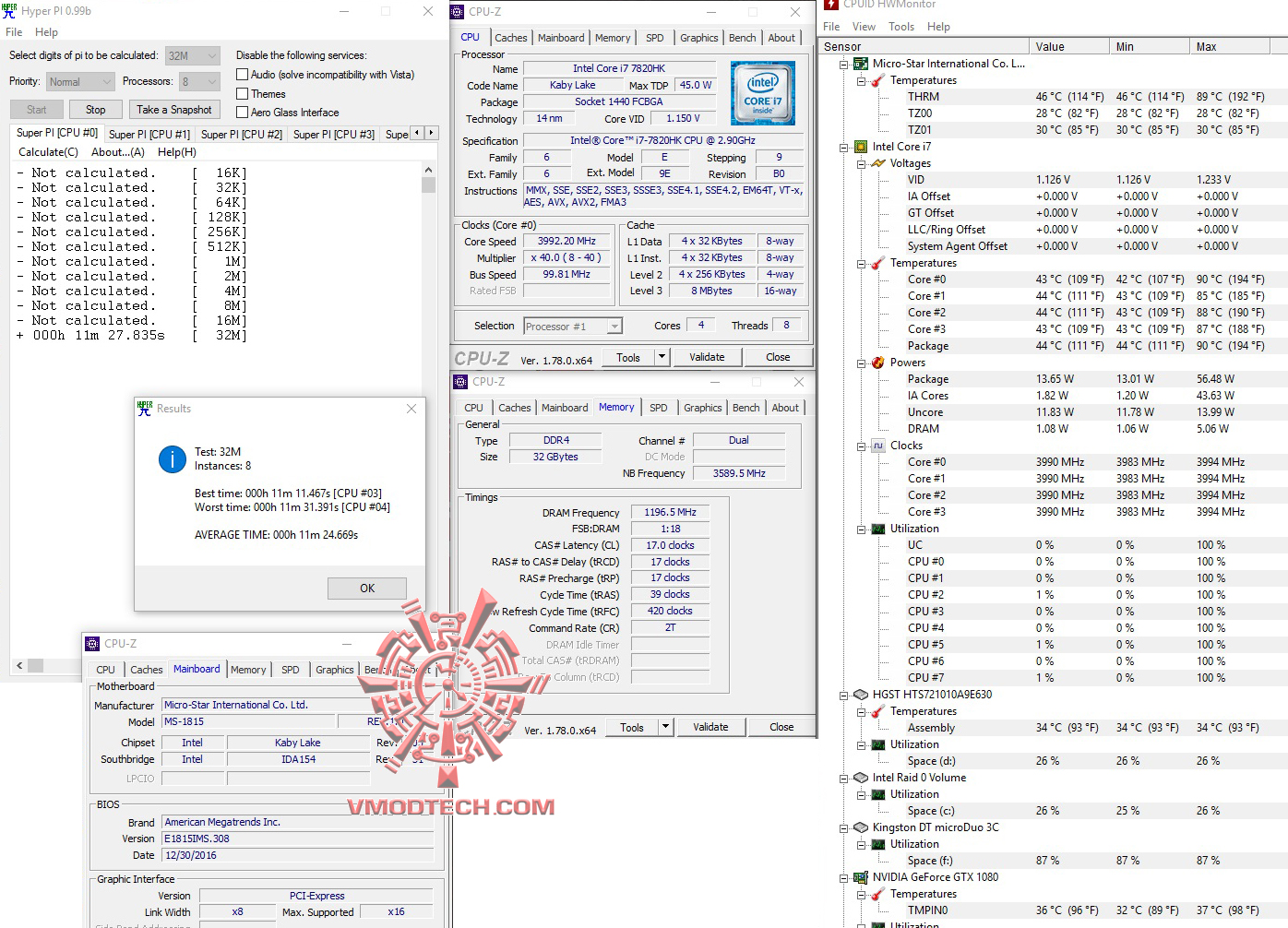Select the Clocks icon in HWMonitor

[877, 446]
